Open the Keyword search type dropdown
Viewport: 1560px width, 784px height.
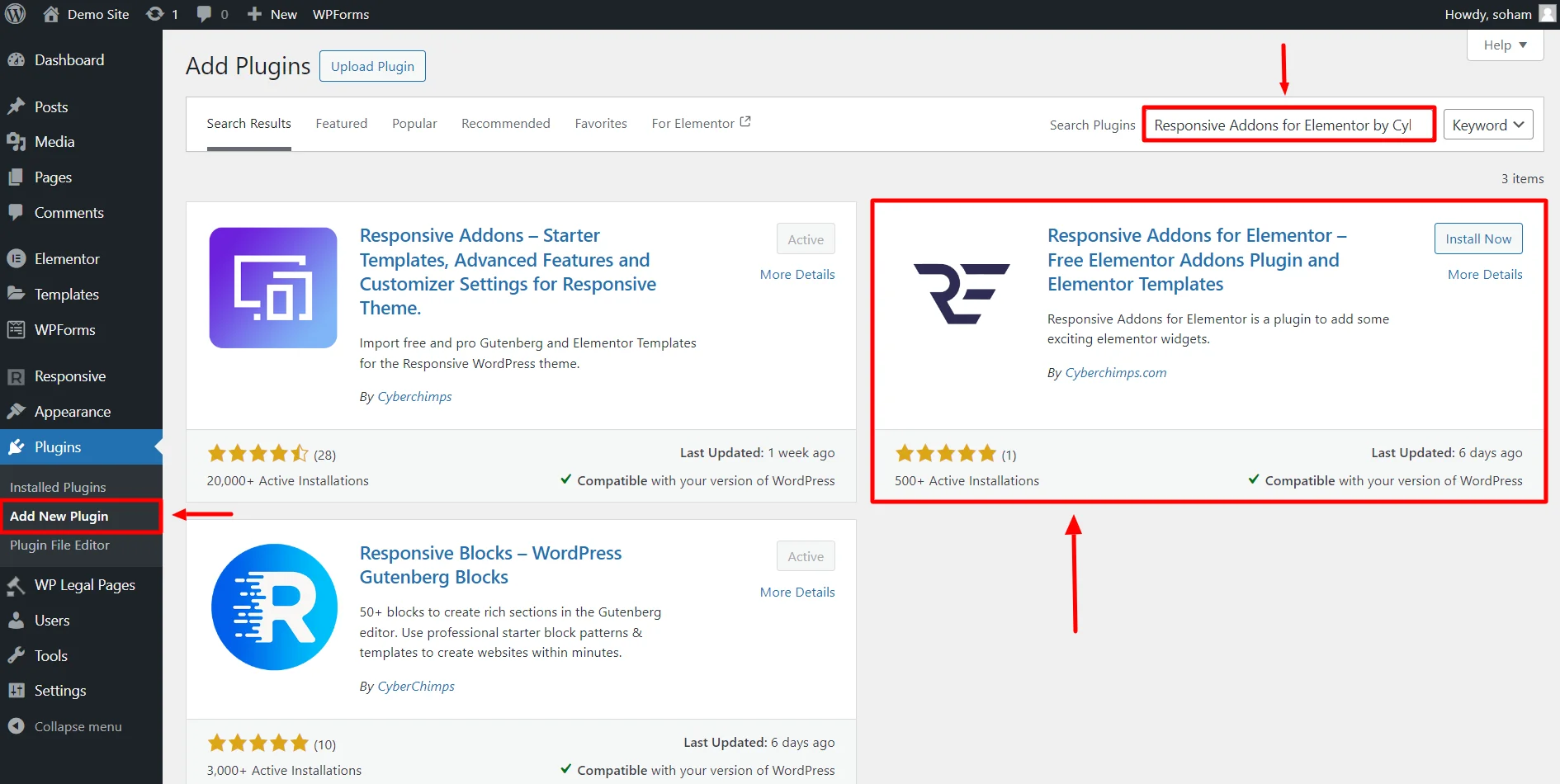[x=1488, y=125]
